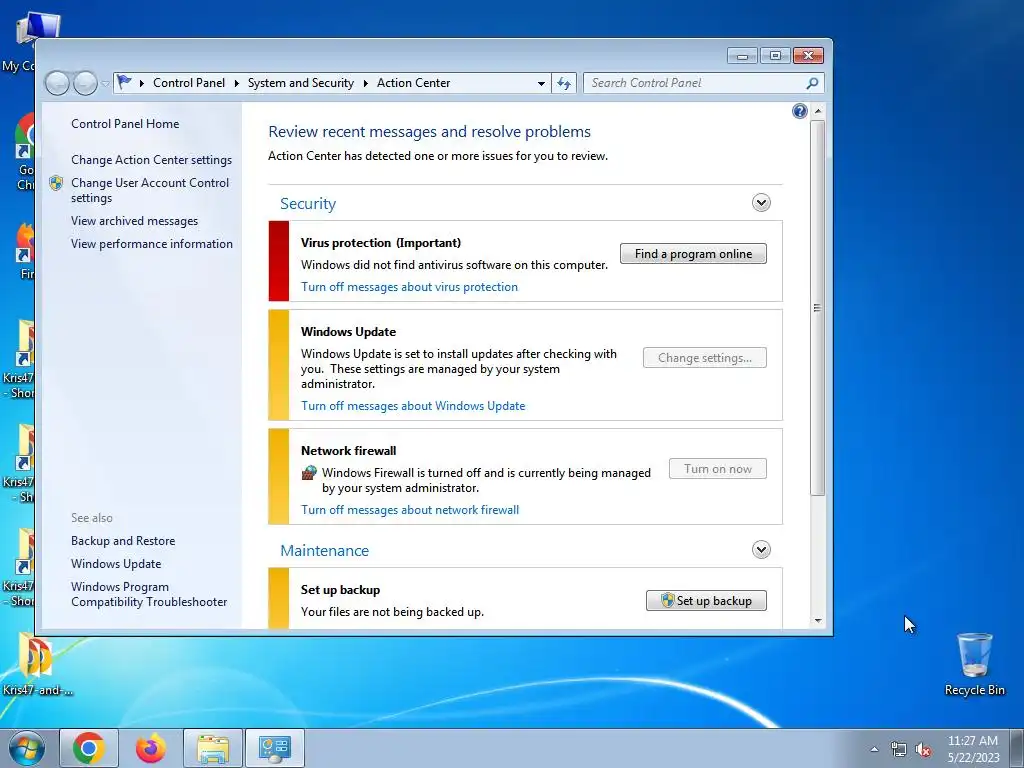Viewport: 1024px width, 768px height.
Task: Open View performance information
Action: click(x=152, y=244)
